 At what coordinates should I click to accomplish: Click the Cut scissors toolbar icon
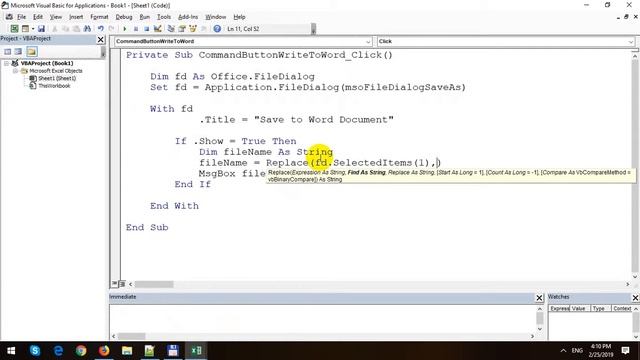[55, 29]
